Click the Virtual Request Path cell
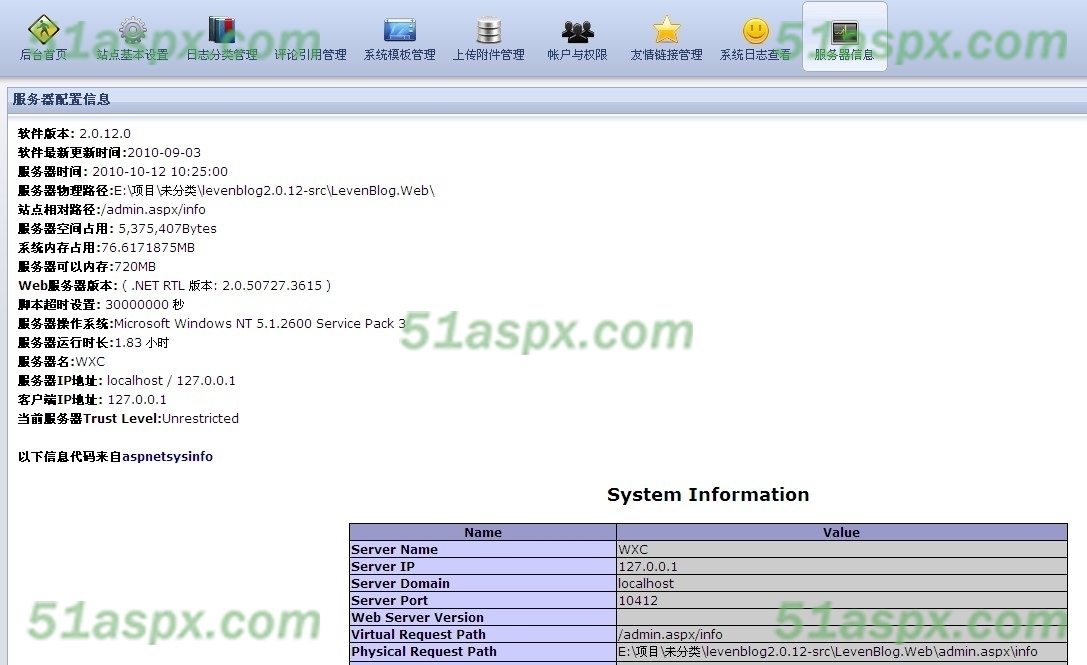The image size is (1087, 665). tap(483, 634)
